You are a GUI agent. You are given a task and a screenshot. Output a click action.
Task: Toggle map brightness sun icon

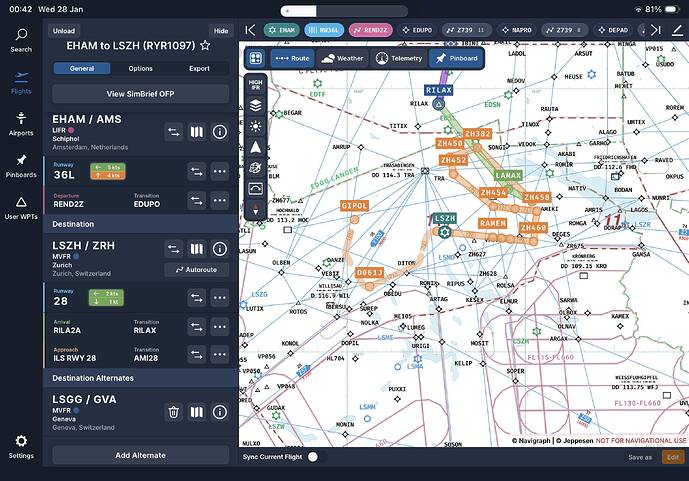point(256,127)
